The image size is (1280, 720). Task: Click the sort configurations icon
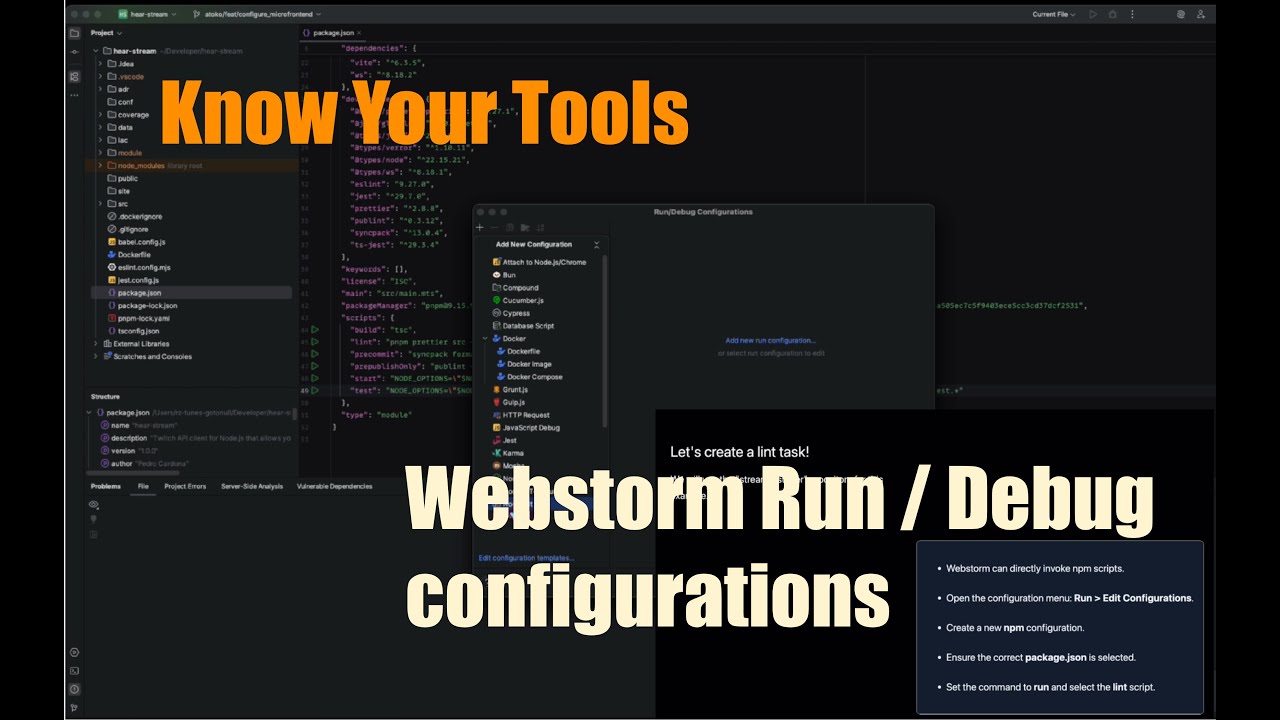(540, 228)
